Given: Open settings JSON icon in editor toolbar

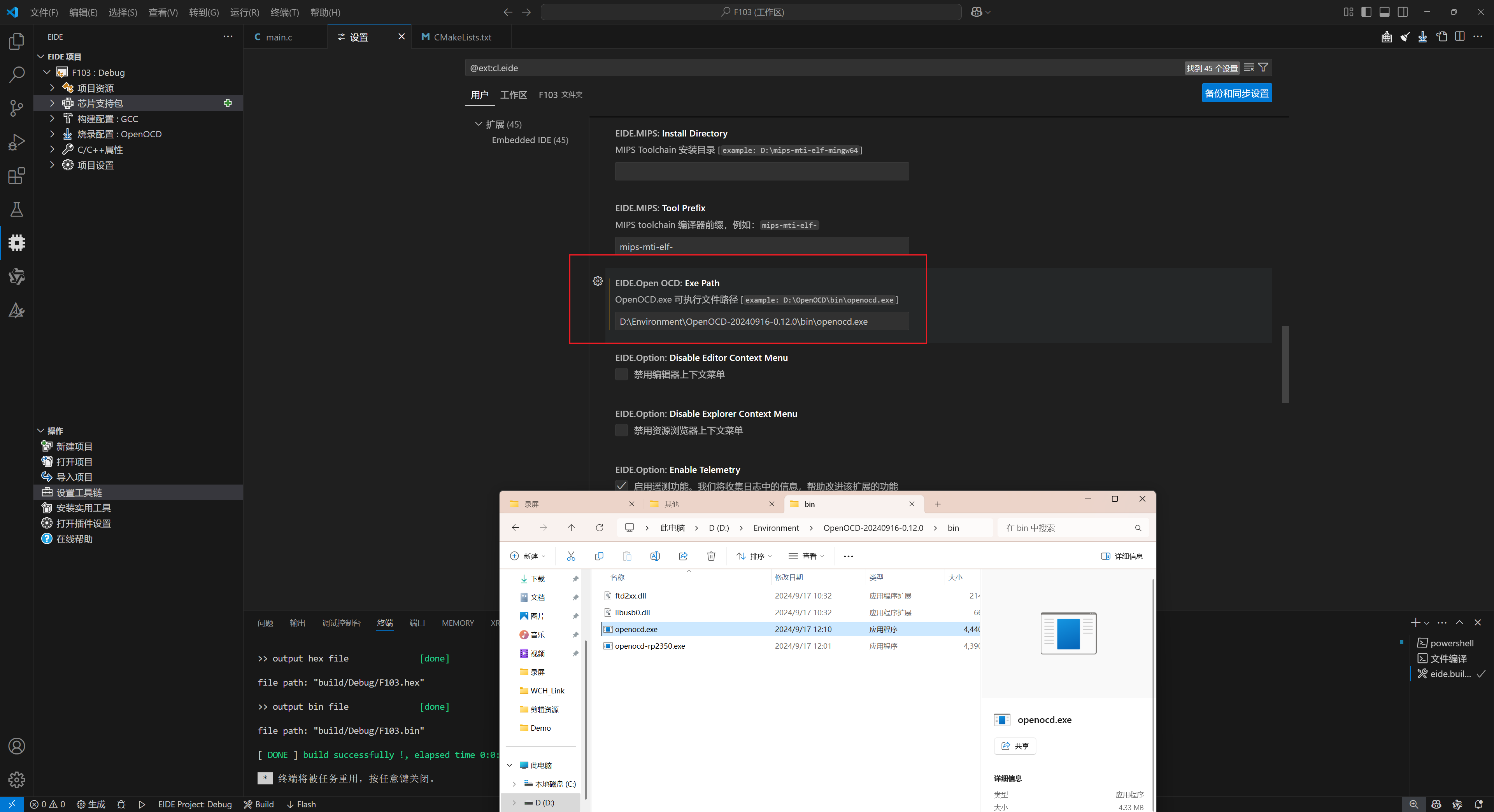Looking at the screenshot, I should (1442, 37).
